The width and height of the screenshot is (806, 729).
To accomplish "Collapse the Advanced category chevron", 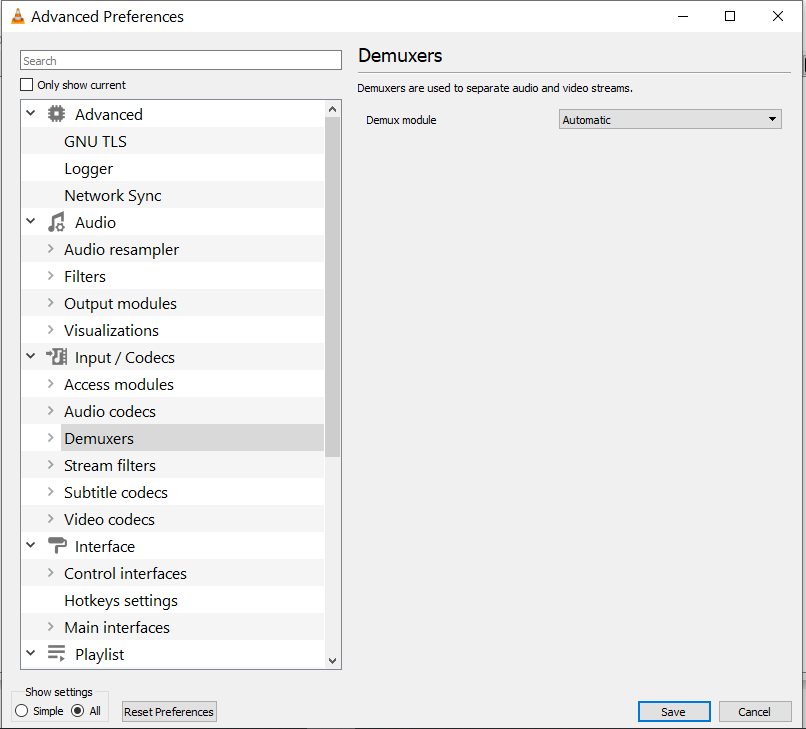I will (31, 113).
